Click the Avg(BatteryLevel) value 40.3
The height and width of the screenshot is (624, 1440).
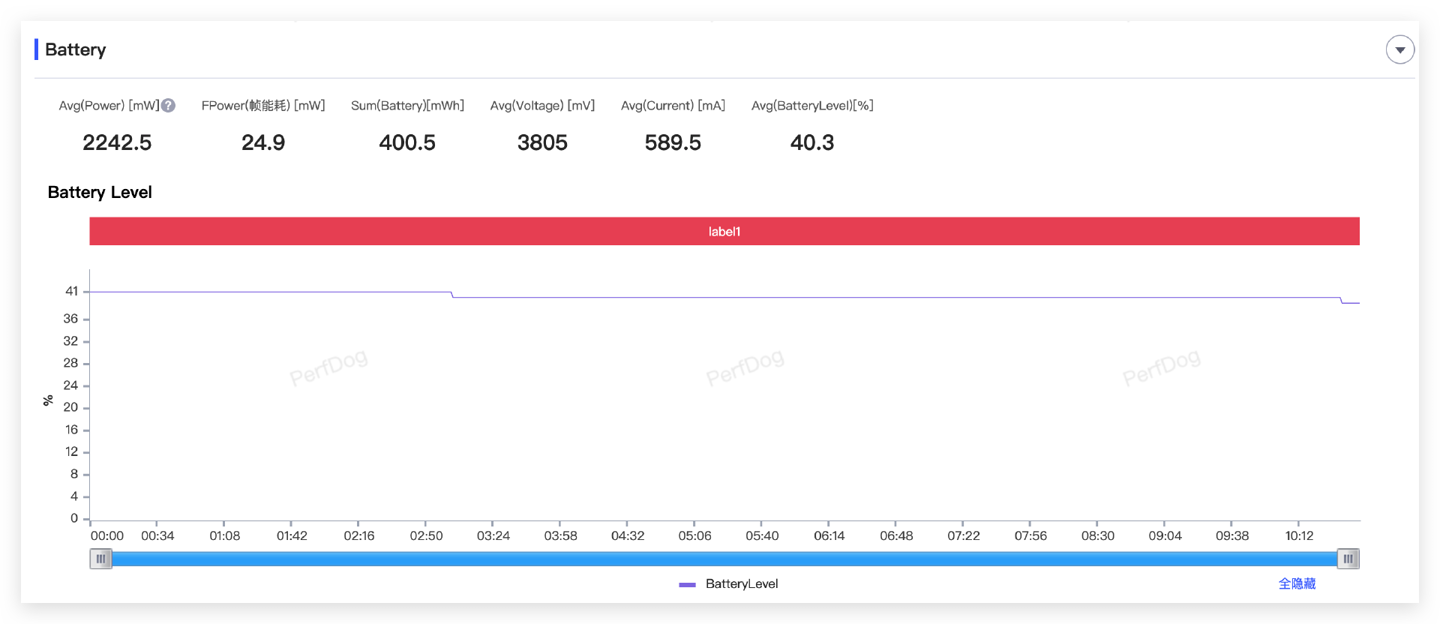pyautogui.click(x=812, y=143)
